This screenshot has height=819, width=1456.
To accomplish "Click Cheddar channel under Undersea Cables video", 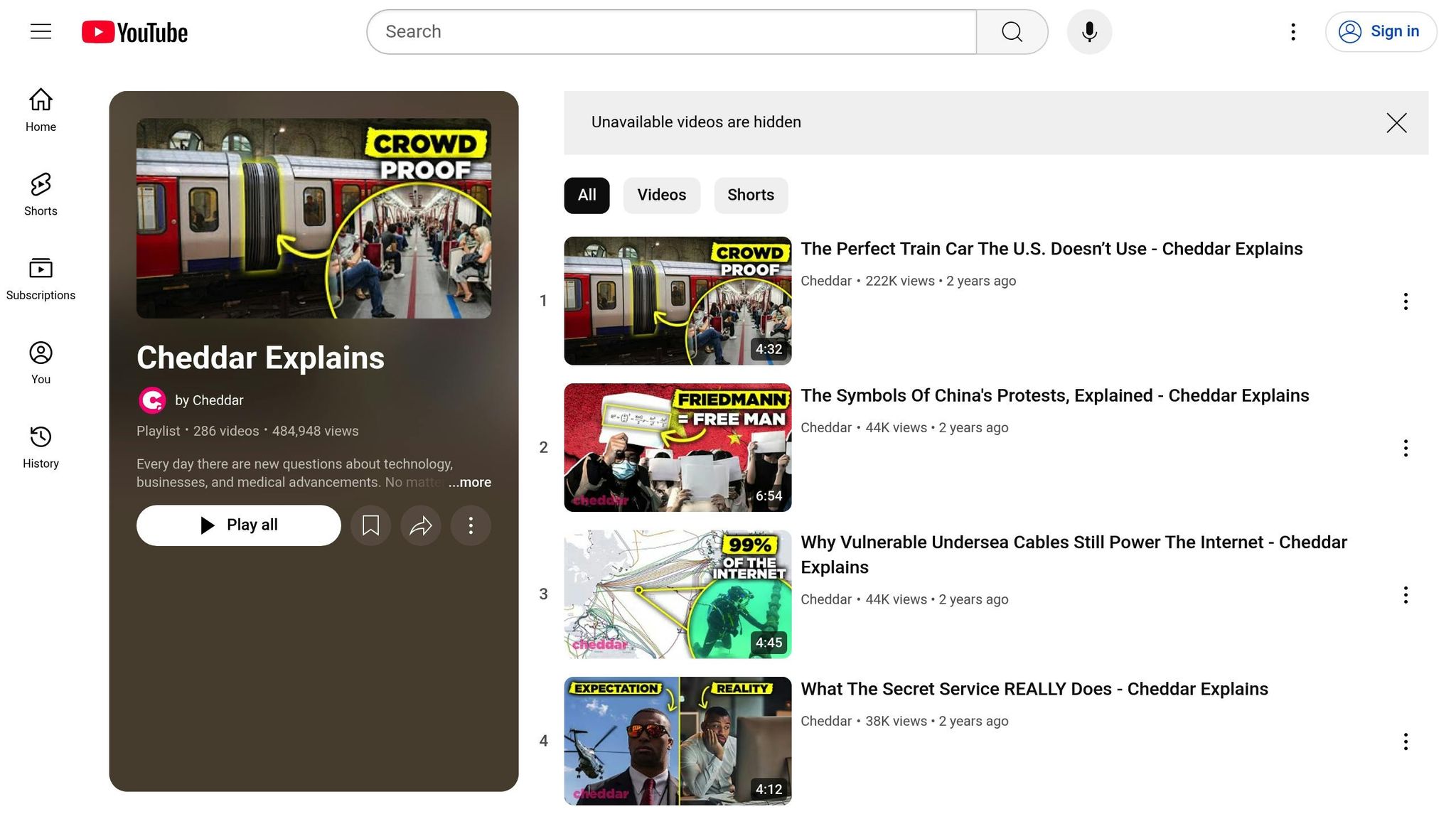I will pyautogui.click(x=826, y=599).
